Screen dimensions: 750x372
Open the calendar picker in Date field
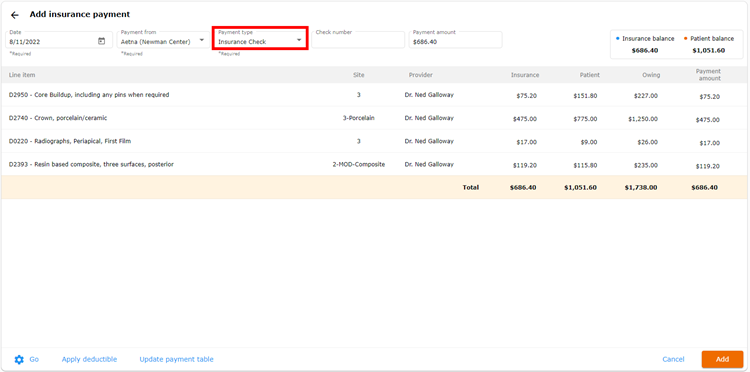(x=101, y=41)
